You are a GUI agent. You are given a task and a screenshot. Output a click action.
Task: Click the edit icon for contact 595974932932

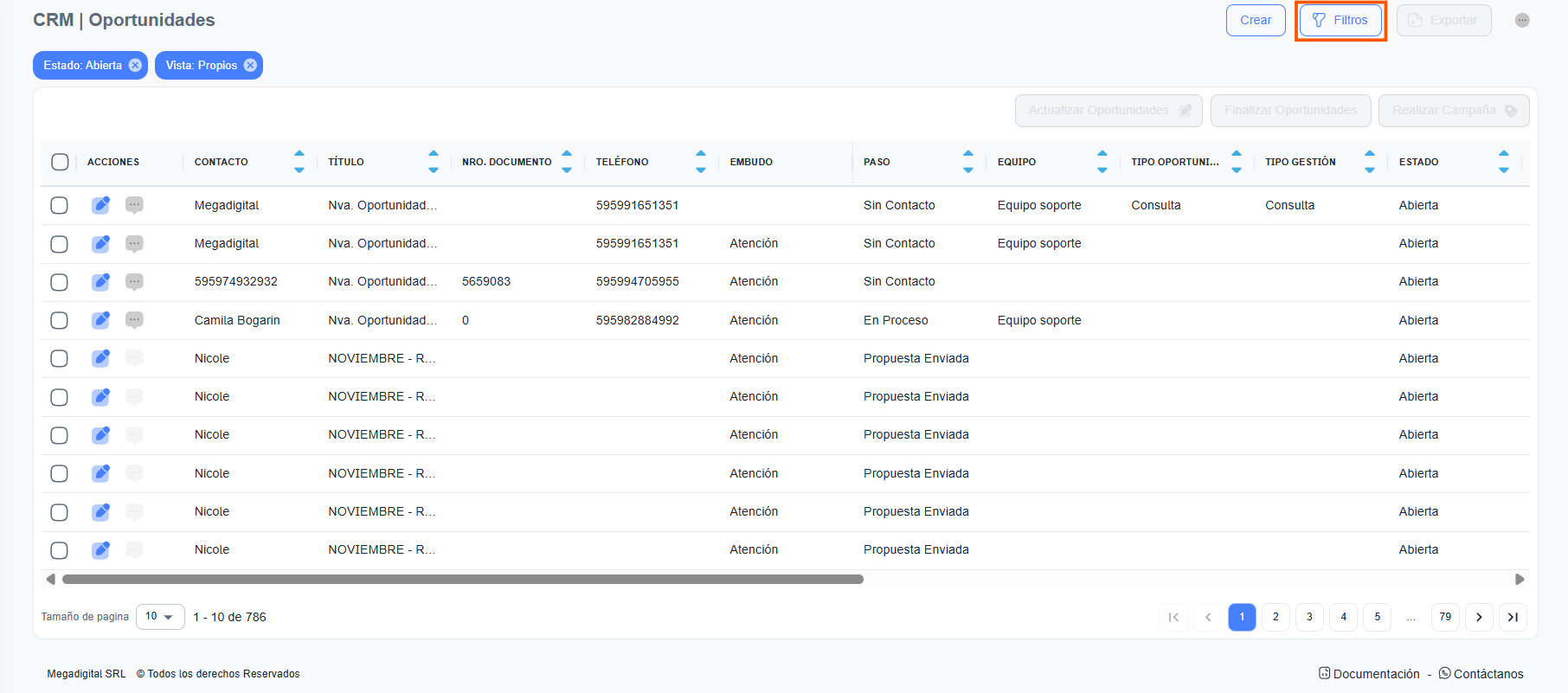pyautogui.click(x=100, y=282)
